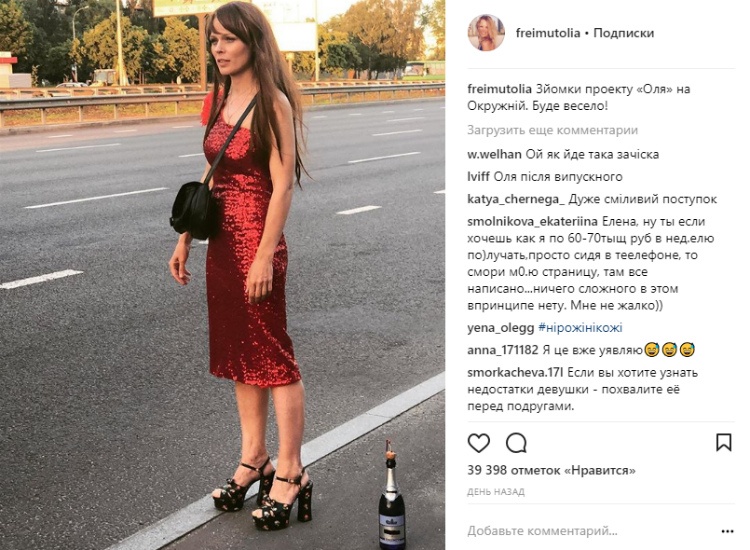Image resolution: width=750 pixels, height=550 pixels.
Task: Open the freimutolia profile avatar
Action: click(x=486, y=33)
